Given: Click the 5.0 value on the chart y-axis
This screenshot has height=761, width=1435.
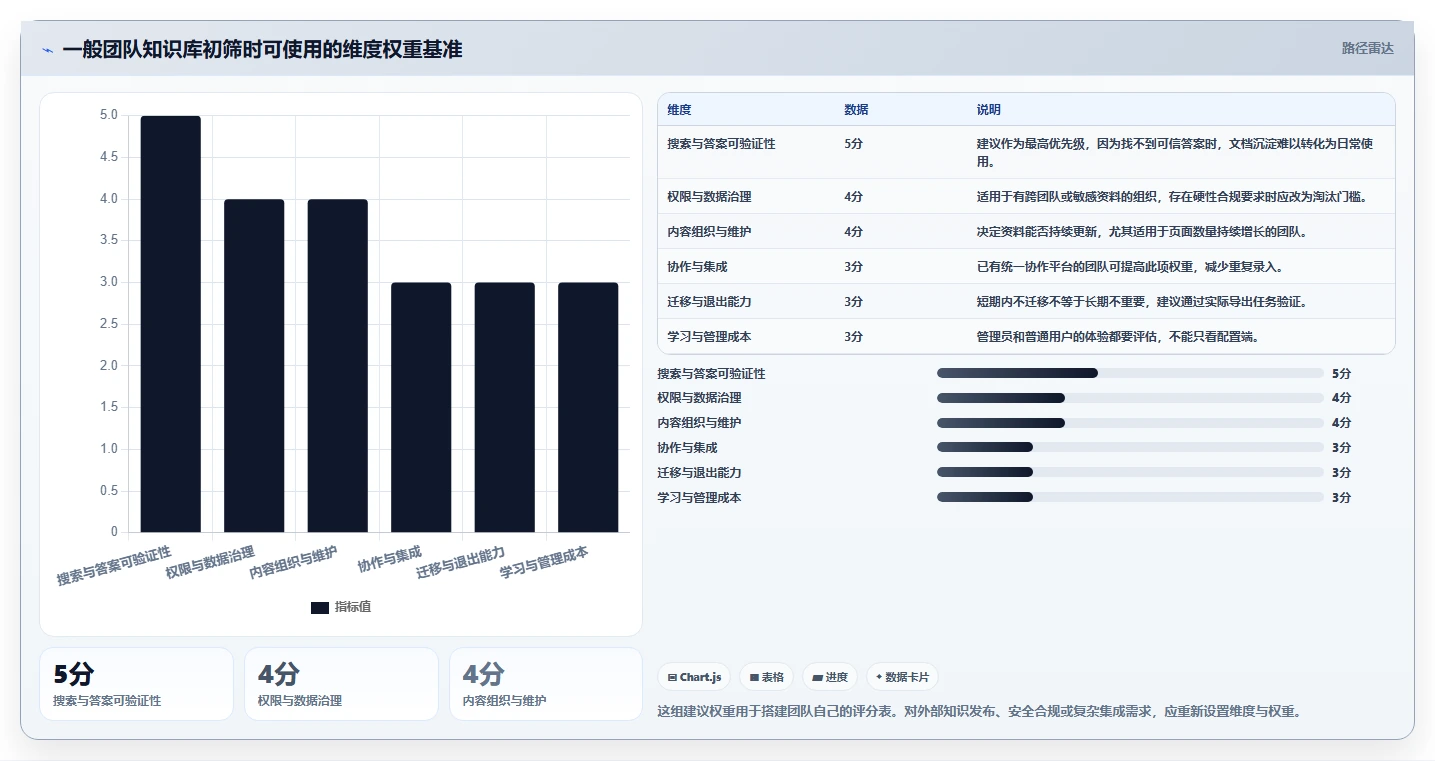Looking at the screenshot, I should pos(108,116).
